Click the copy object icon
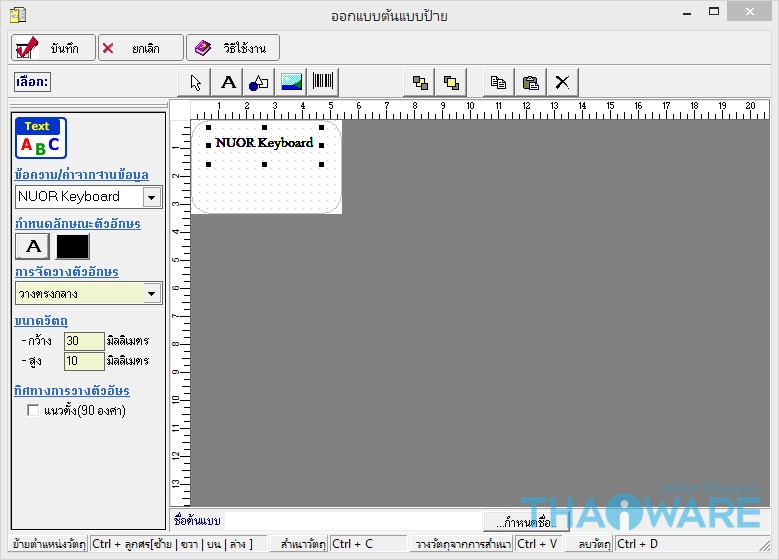The height and width of the screenshot is (560, 779). pyautogui.click(x=498, y=82)
